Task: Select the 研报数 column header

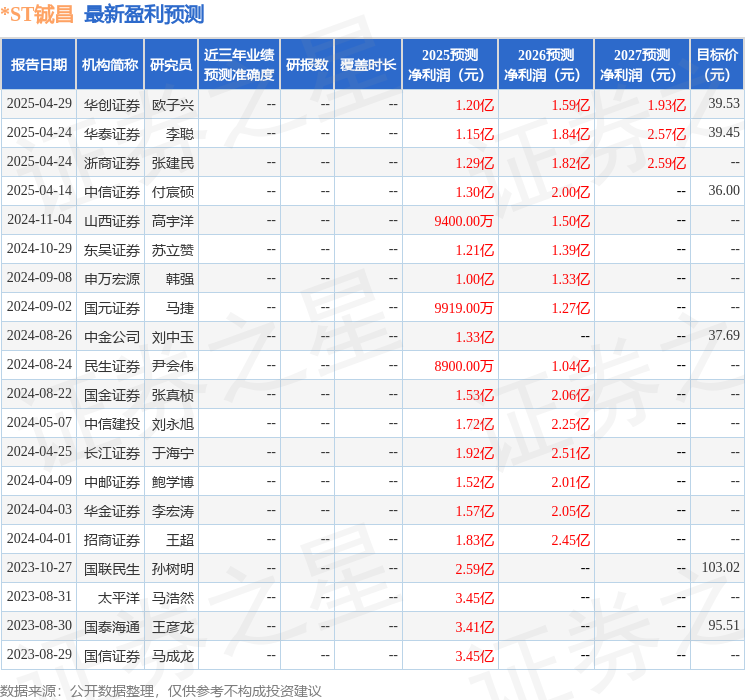Action: tap(307, 65)
